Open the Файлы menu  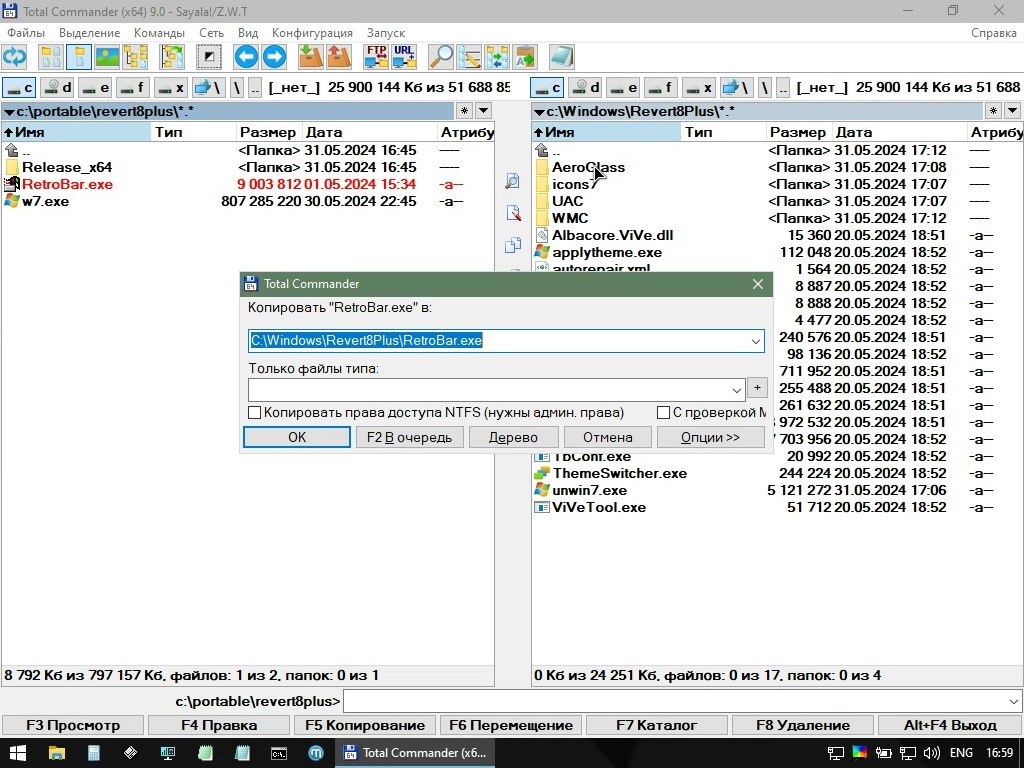click(26, 33)
